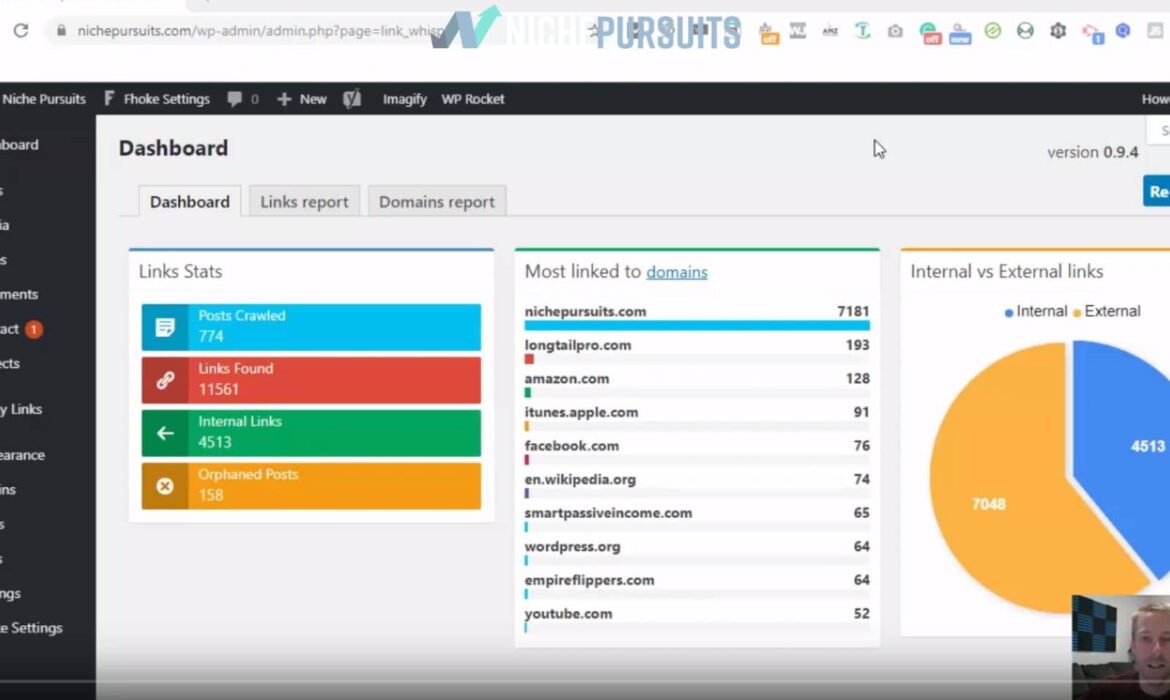
Task: Open the Posts Crawled 774 stat
Action: pyautogui.click(x=311, y=327)
